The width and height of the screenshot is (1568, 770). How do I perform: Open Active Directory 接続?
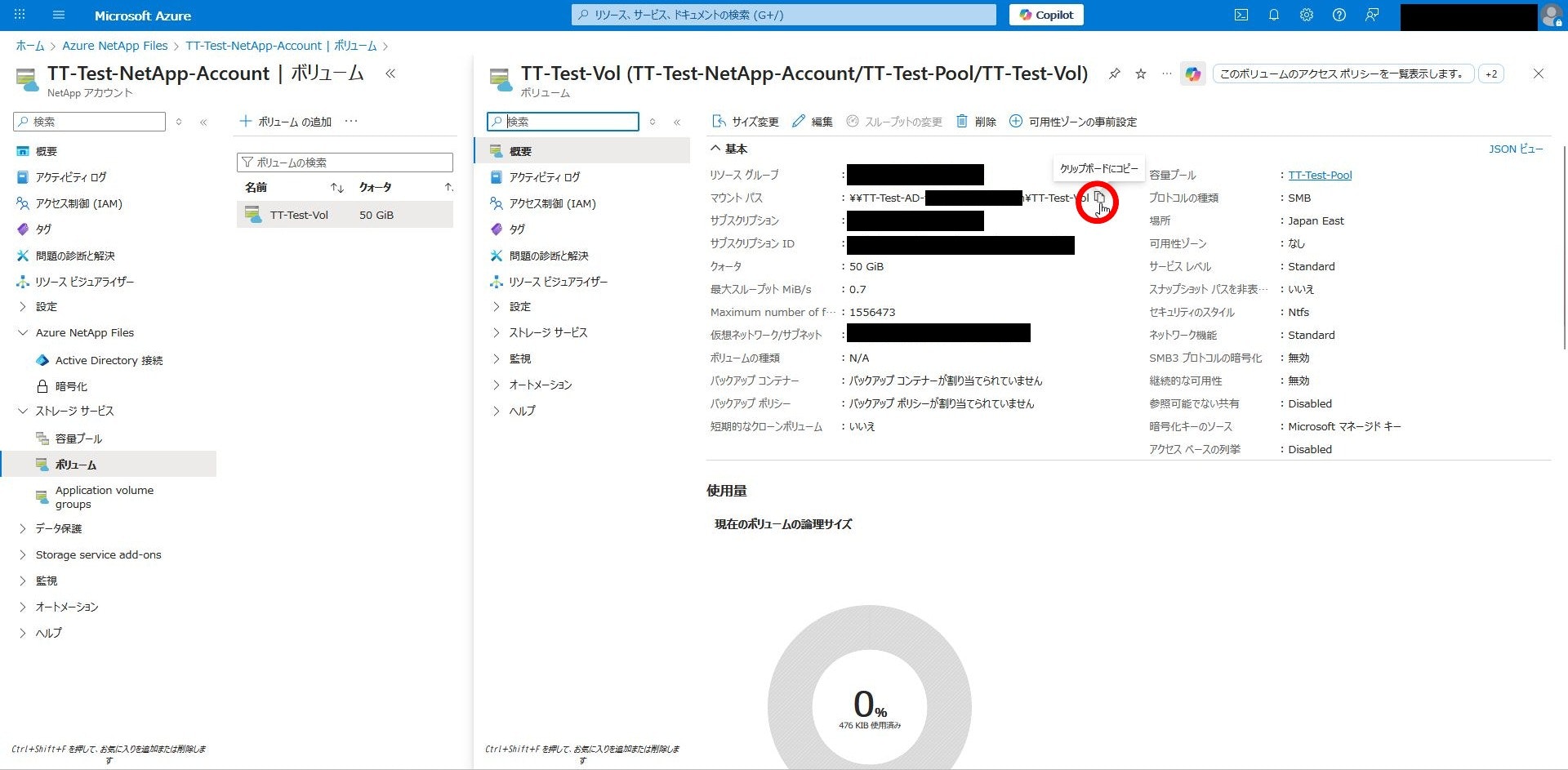pyautogui.click(x=108, y=360)
